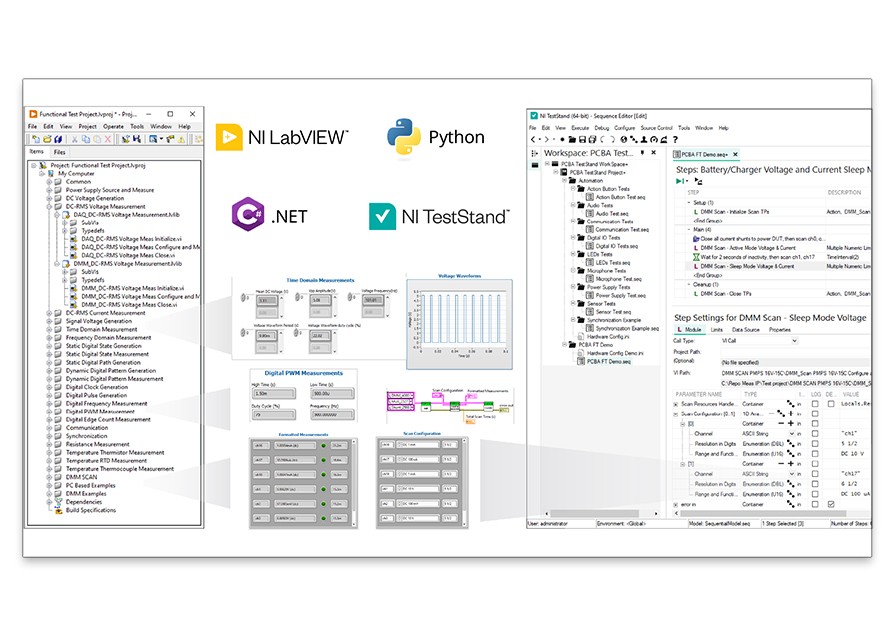Click the yellow warning triangle toolbar icon

(x=180, y=139)
